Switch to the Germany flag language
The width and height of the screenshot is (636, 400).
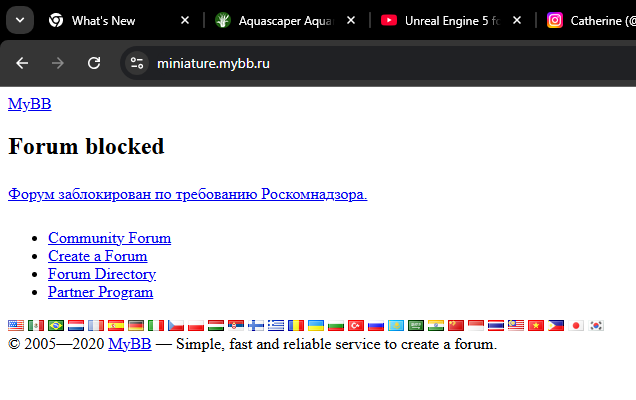(136, 325)
